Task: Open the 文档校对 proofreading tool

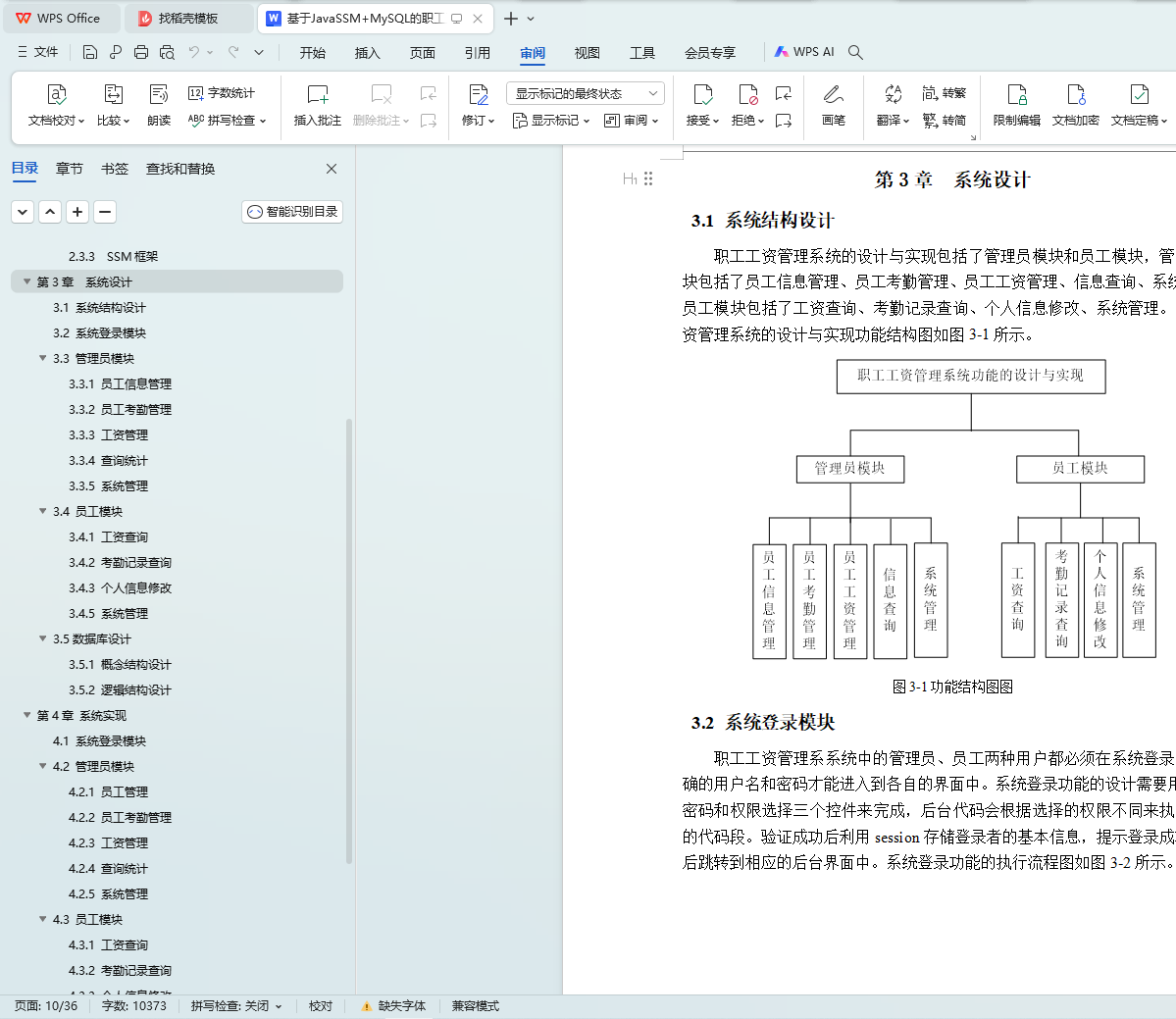Action: (x=56, y=105)
